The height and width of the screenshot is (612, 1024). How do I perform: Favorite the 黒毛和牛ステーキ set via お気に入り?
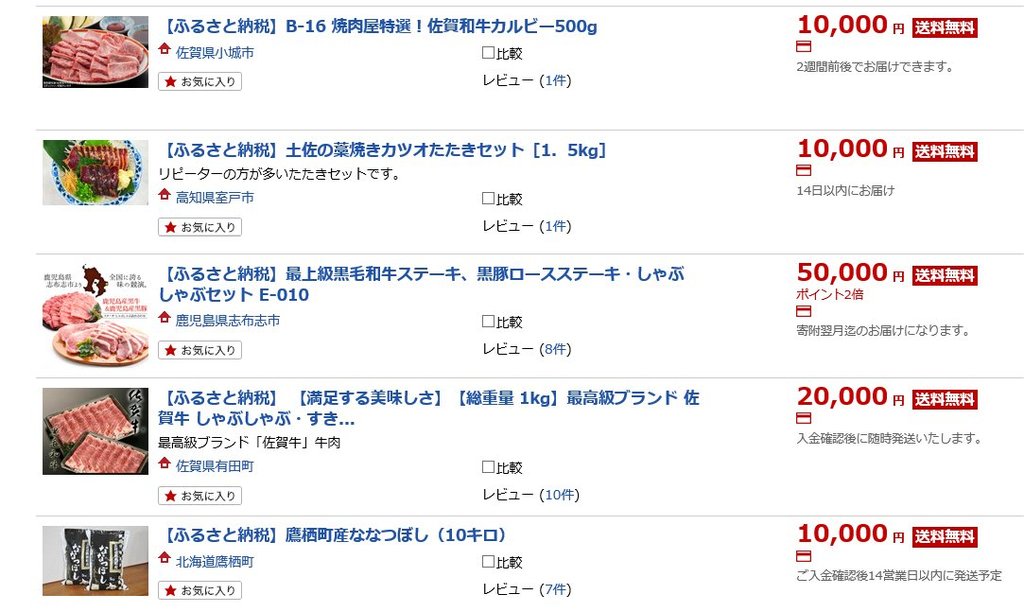click(200, 350)
